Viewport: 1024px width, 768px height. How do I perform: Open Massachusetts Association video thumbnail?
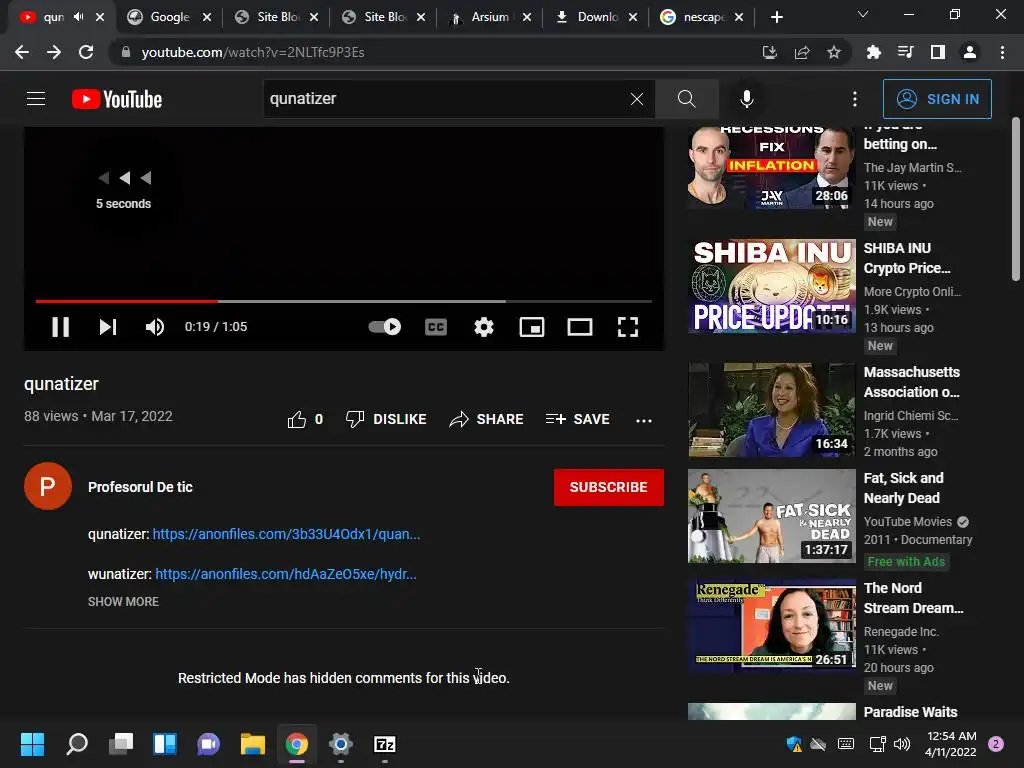coord(771,410)
